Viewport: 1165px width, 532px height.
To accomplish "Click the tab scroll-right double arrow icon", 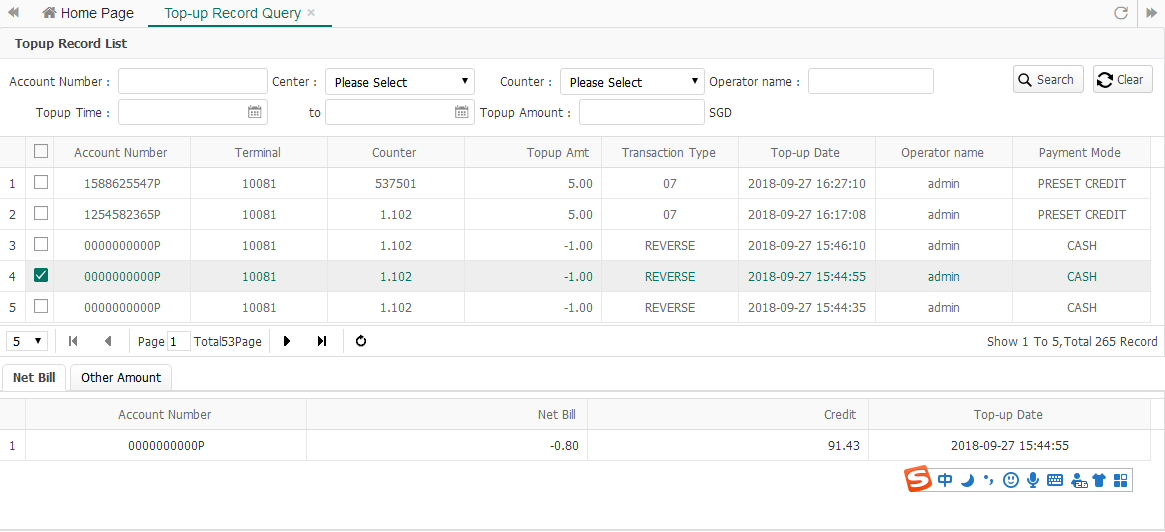I will point(1152,13).
